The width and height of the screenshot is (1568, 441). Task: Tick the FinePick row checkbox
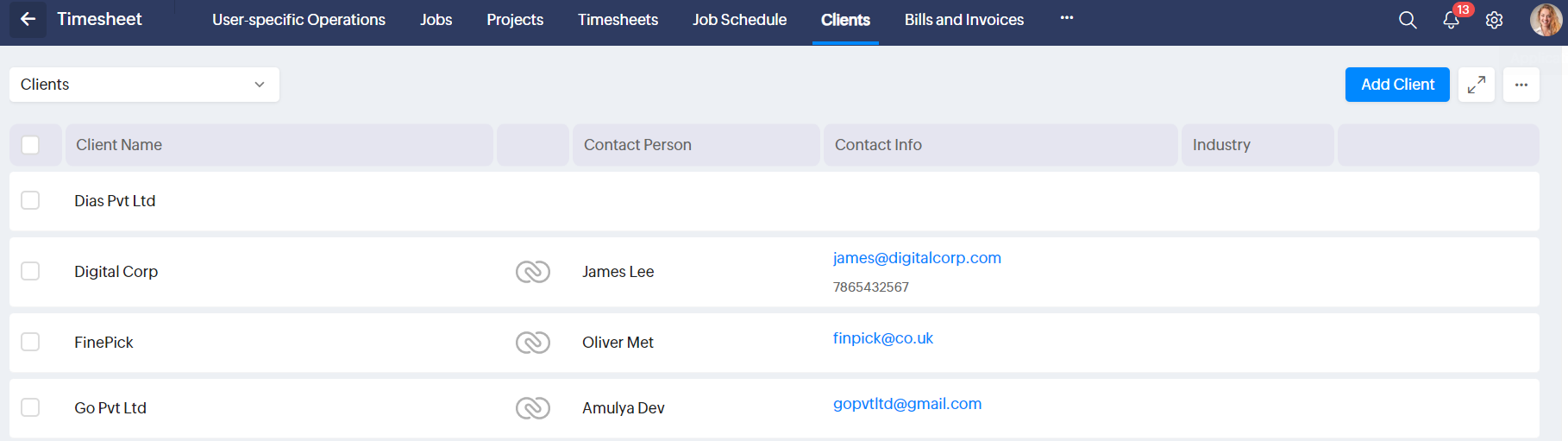coord(30,342)
